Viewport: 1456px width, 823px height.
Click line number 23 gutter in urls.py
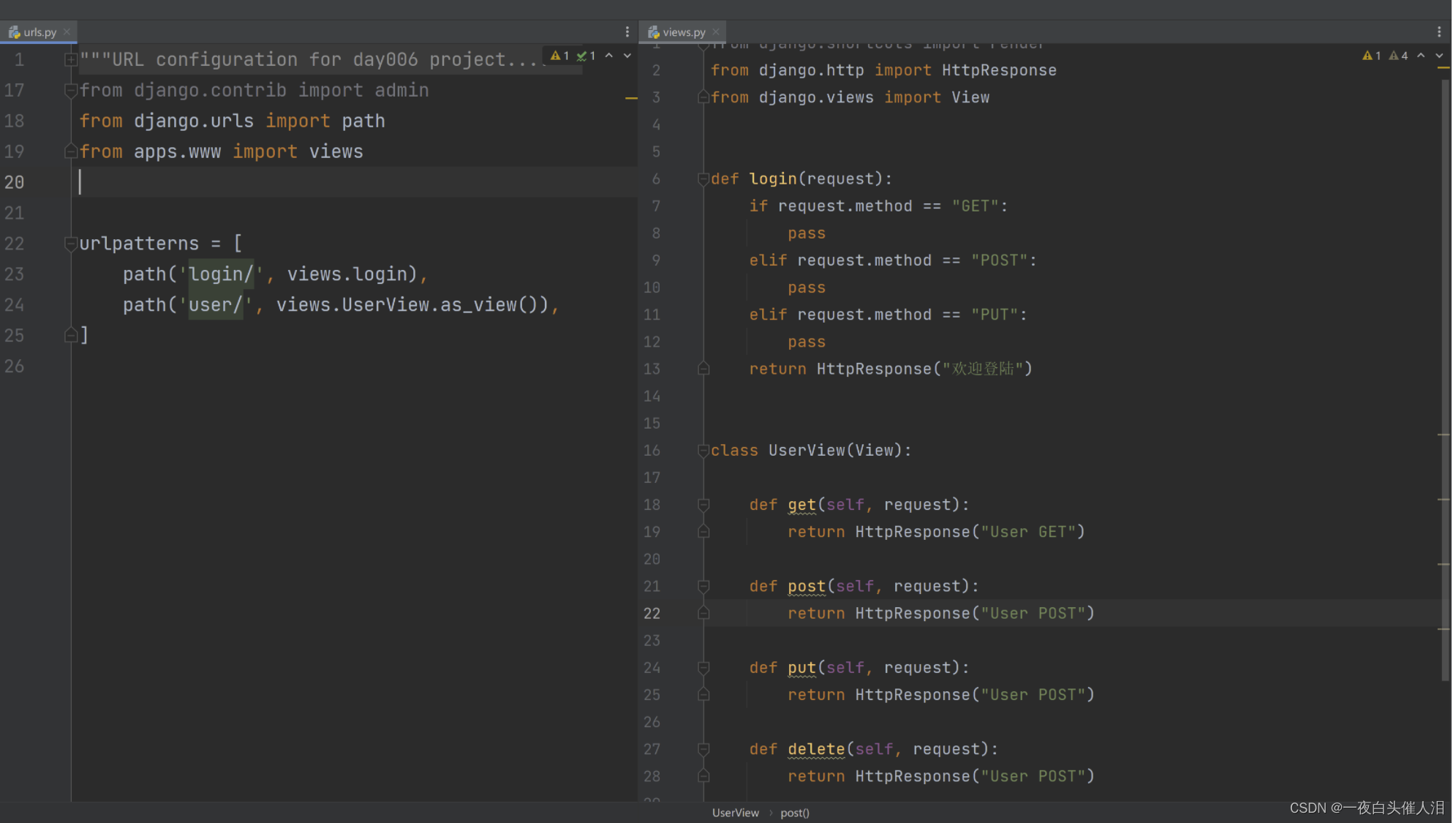[15, 274]
